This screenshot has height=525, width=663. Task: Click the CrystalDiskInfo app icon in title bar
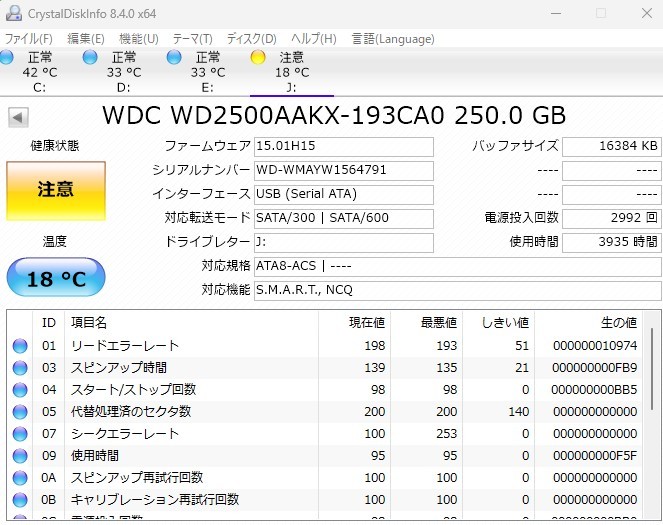pyautogui.click(x=12, y=13)
